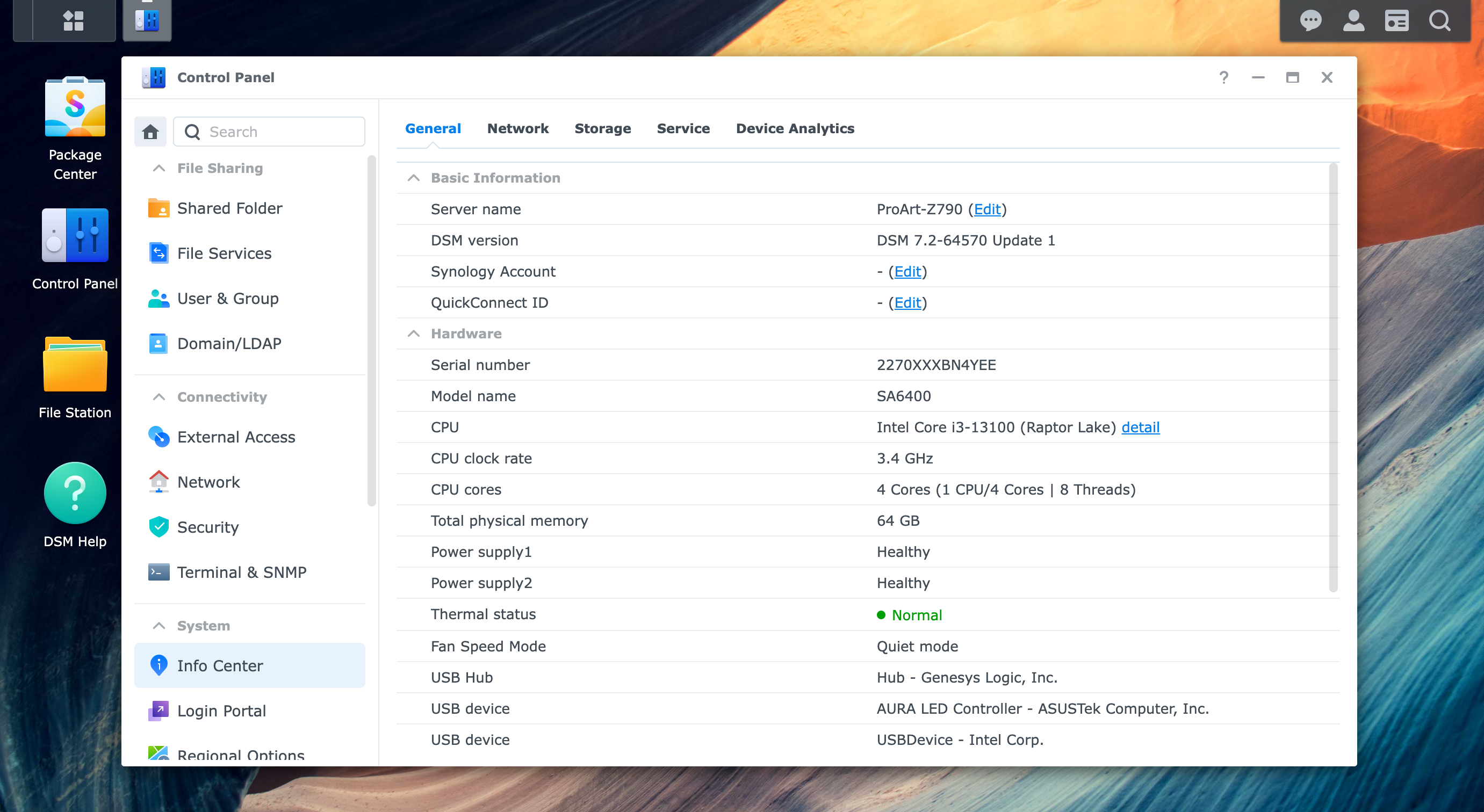
Task: Open CPU detail link
Action: click(1140, 427)
